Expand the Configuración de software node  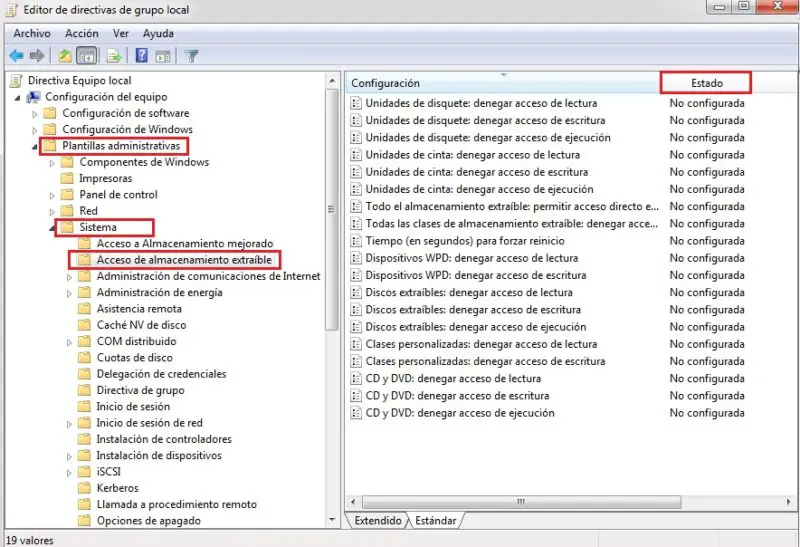click(35, 114)
